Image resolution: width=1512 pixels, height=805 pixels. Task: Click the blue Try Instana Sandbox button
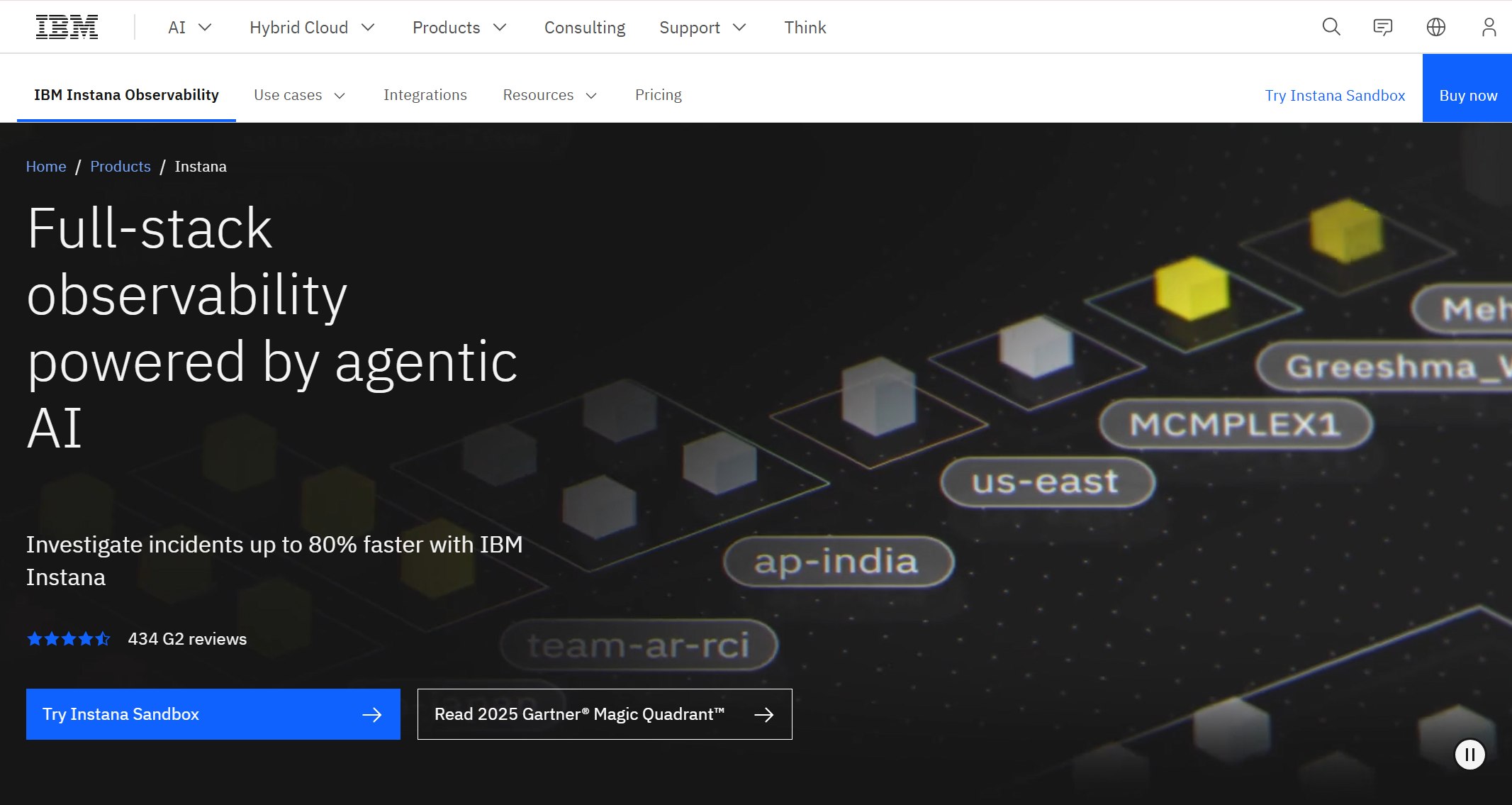[x=213, y=714]
